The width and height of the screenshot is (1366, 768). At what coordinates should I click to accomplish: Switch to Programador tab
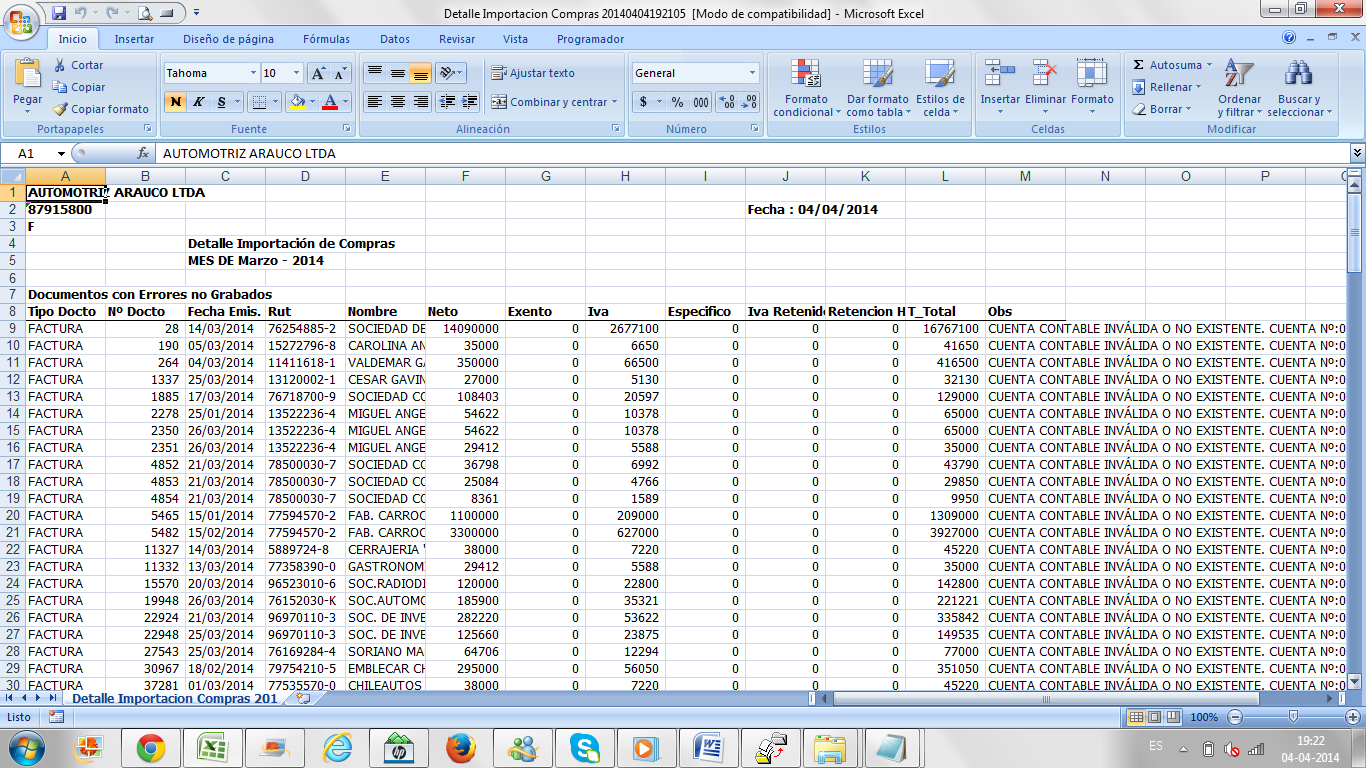(590, 39)
